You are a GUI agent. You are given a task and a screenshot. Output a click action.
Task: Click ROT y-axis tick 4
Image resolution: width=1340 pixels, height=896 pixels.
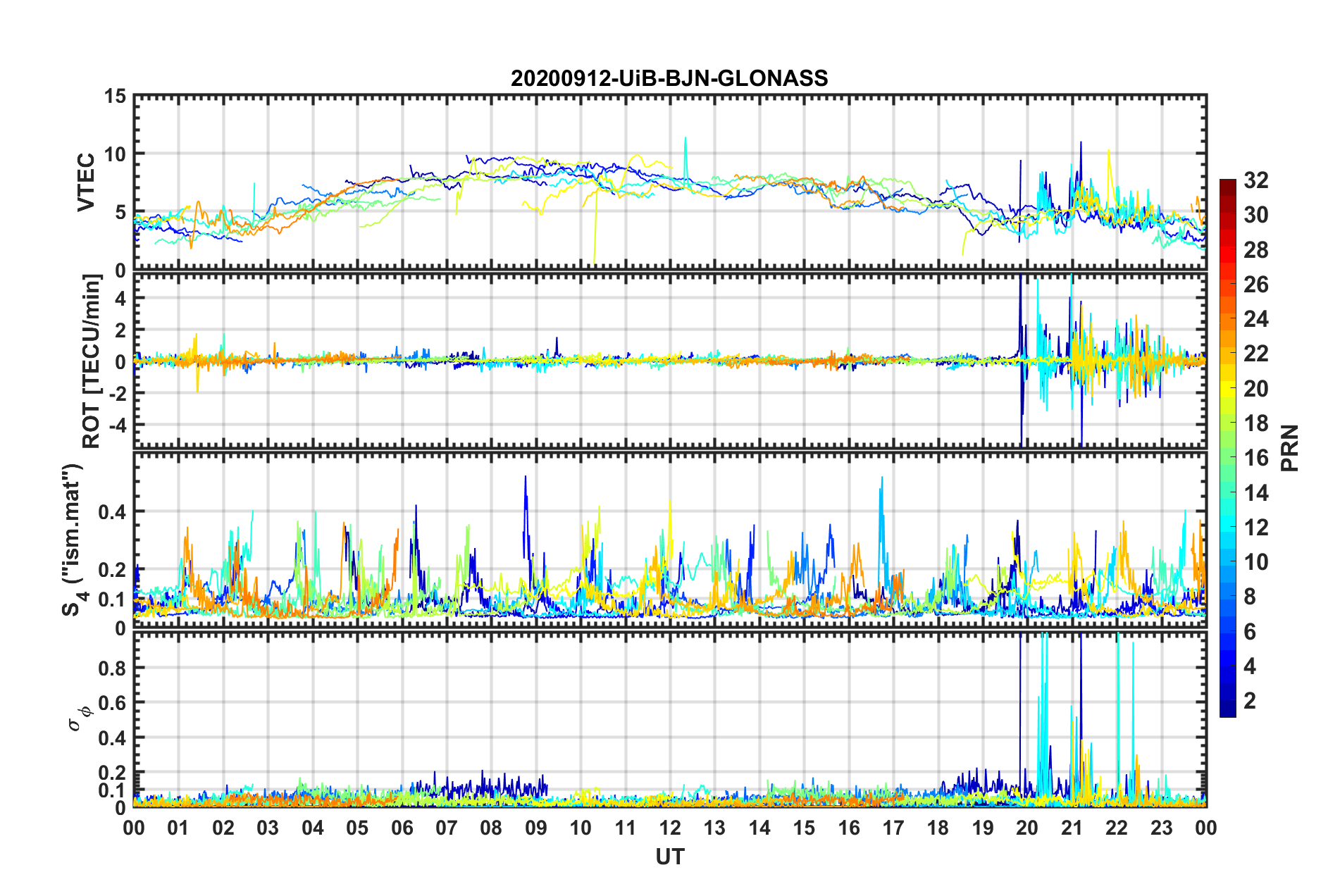pyautogui.click(x=121, y=299)
